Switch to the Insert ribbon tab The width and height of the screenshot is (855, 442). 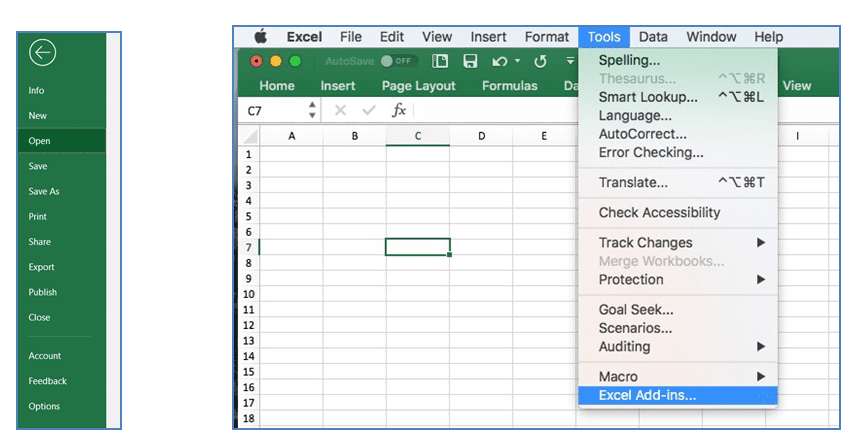pos(338,86)
